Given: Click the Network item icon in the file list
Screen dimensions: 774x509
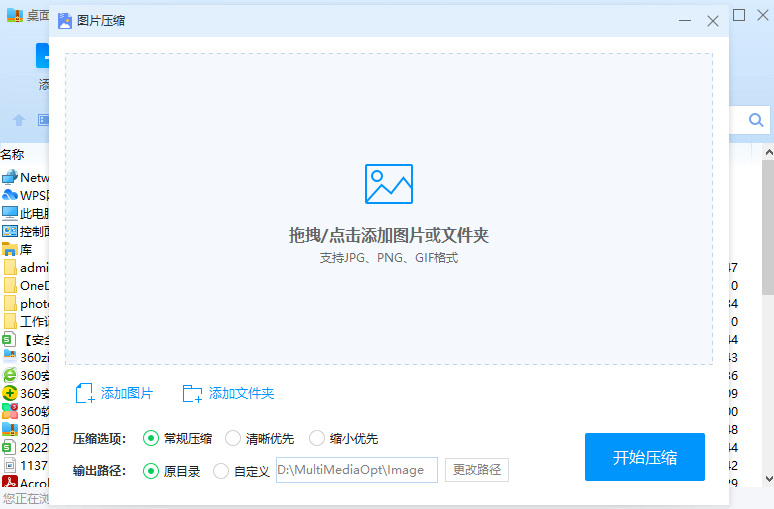Looking at the screenshot, I should (x=10, y=177).
